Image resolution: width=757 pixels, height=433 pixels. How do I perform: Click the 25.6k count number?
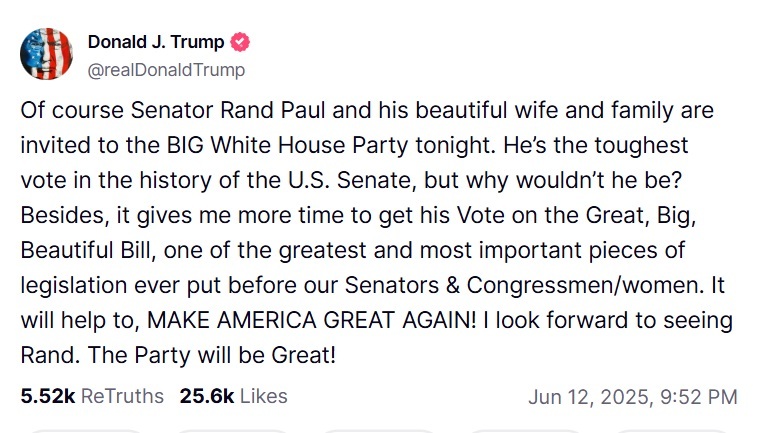point(207,396)
